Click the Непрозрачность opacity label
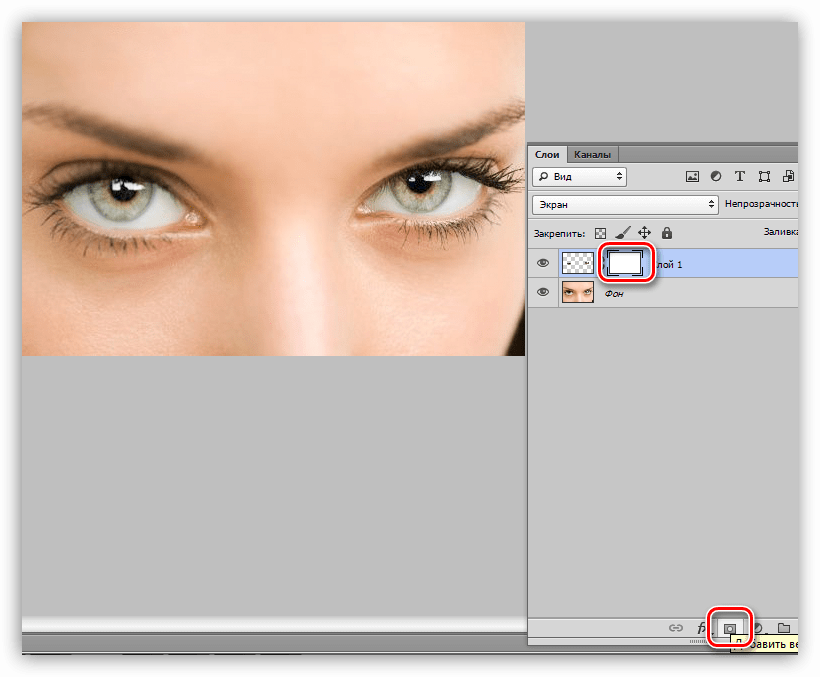This screenshot has height=677, width=820. pos(761,204)
